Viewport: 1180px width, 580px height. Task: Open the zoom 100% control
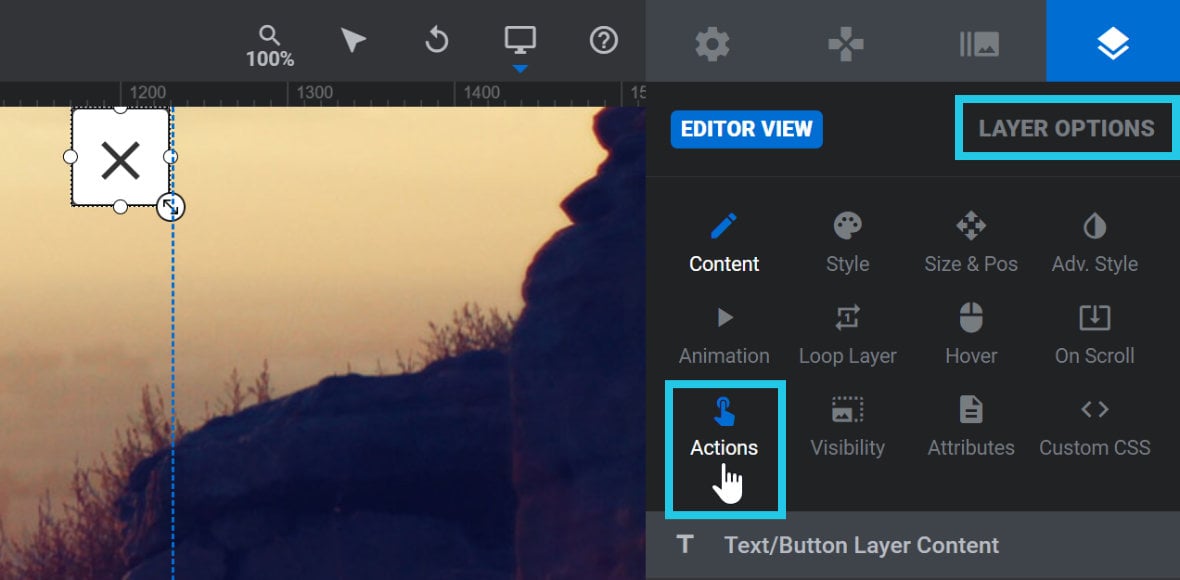269,47
